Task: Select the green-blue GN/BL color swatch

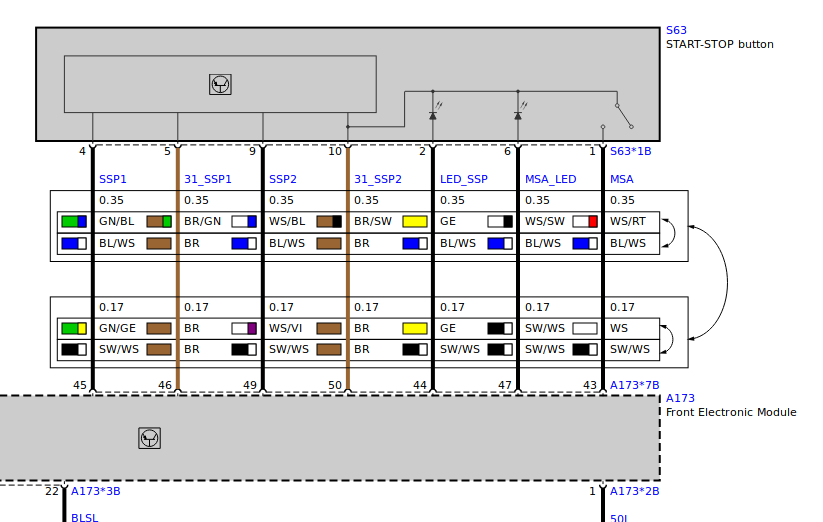Action: (74, 222)
